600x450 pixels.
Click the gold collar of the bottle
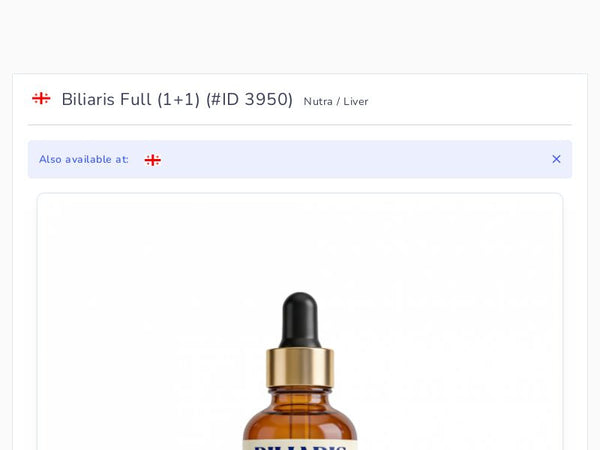coord(300,367)
